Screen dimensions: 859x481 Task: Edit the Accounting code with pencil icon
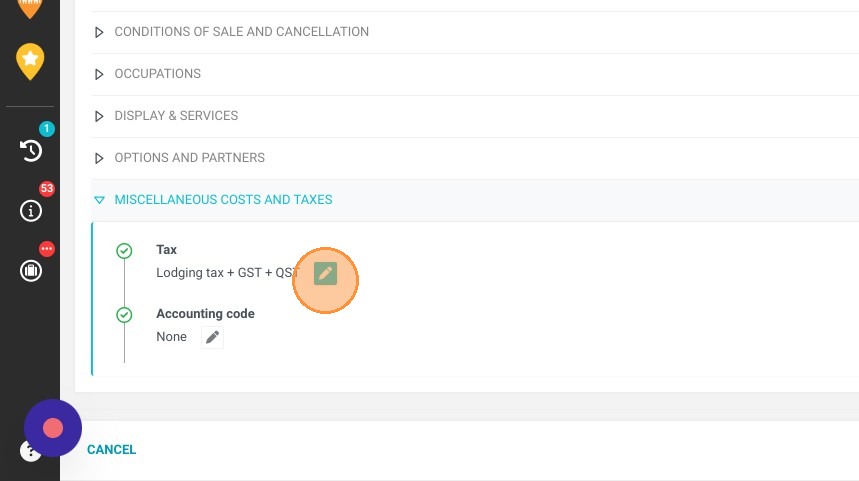[x=213, y=337]
